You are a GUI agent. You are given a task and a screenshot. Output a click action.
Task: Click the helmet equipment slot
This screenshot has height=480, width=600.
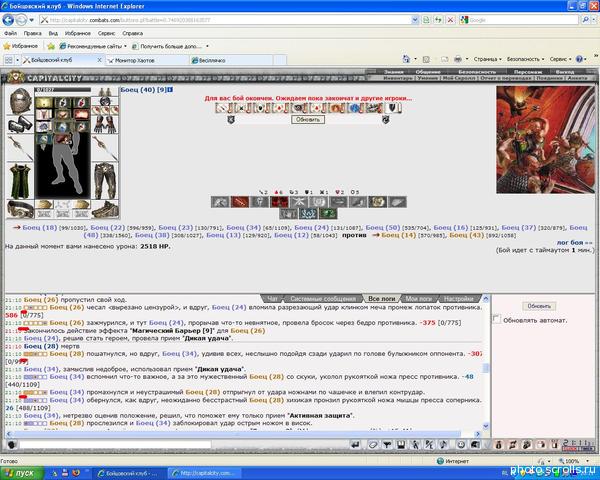pos(20,101)
